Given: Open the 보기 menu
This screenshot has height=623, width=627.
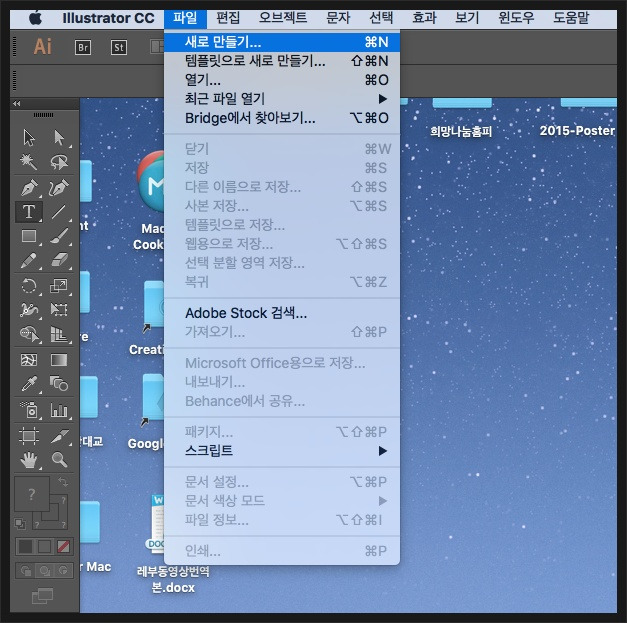Looking at the screenshot, I should pyautogui.click(x=467, y=18).
